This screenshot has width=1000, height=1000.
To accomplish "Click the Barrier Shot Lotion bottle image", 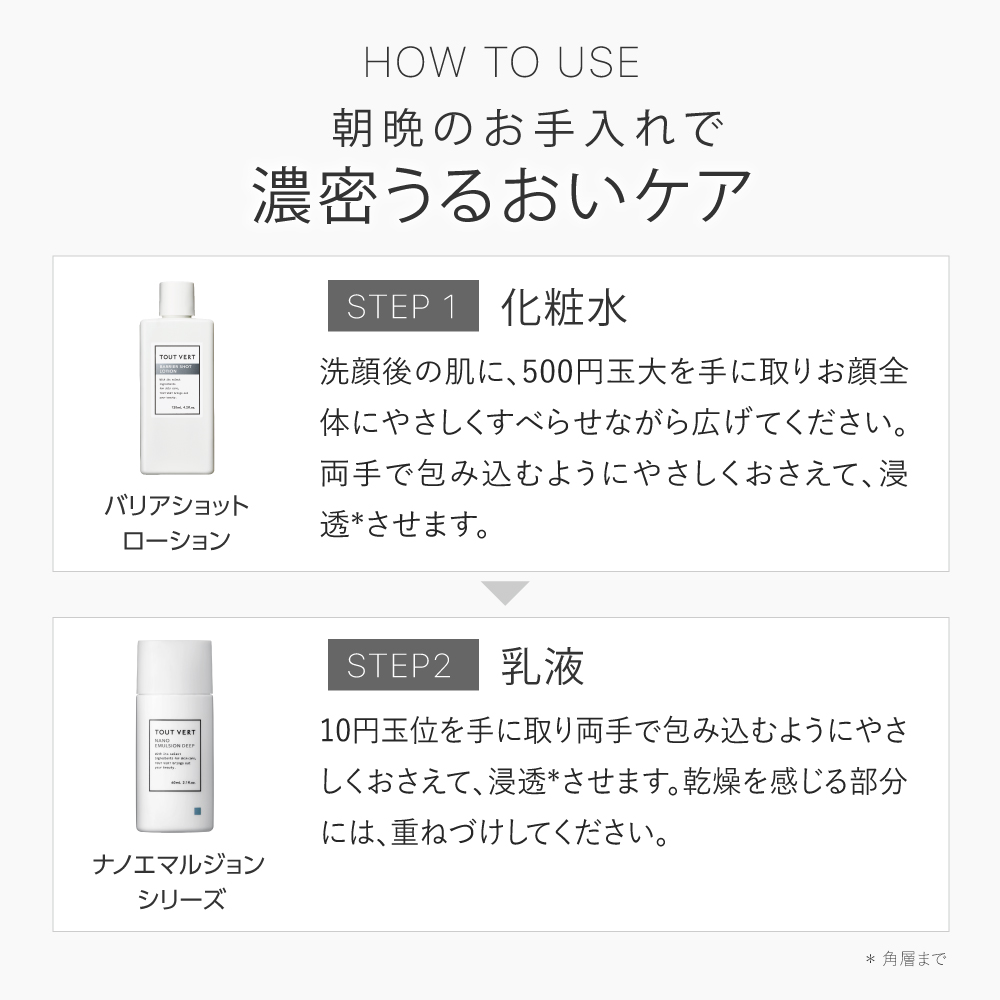I will click(177, 378).
